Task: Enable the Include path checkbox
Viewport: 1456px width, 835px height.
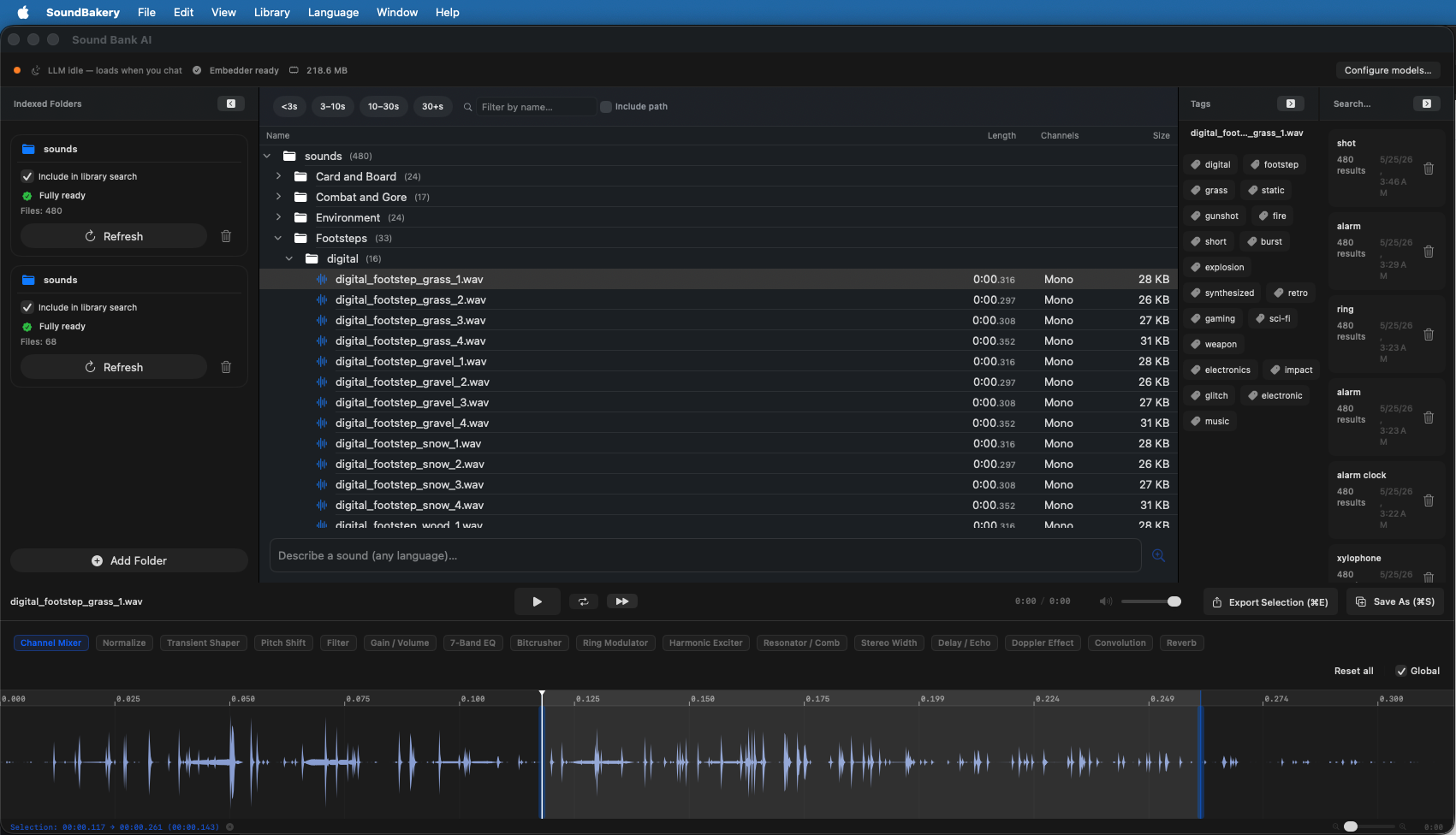Action: (x=606, y=107)
